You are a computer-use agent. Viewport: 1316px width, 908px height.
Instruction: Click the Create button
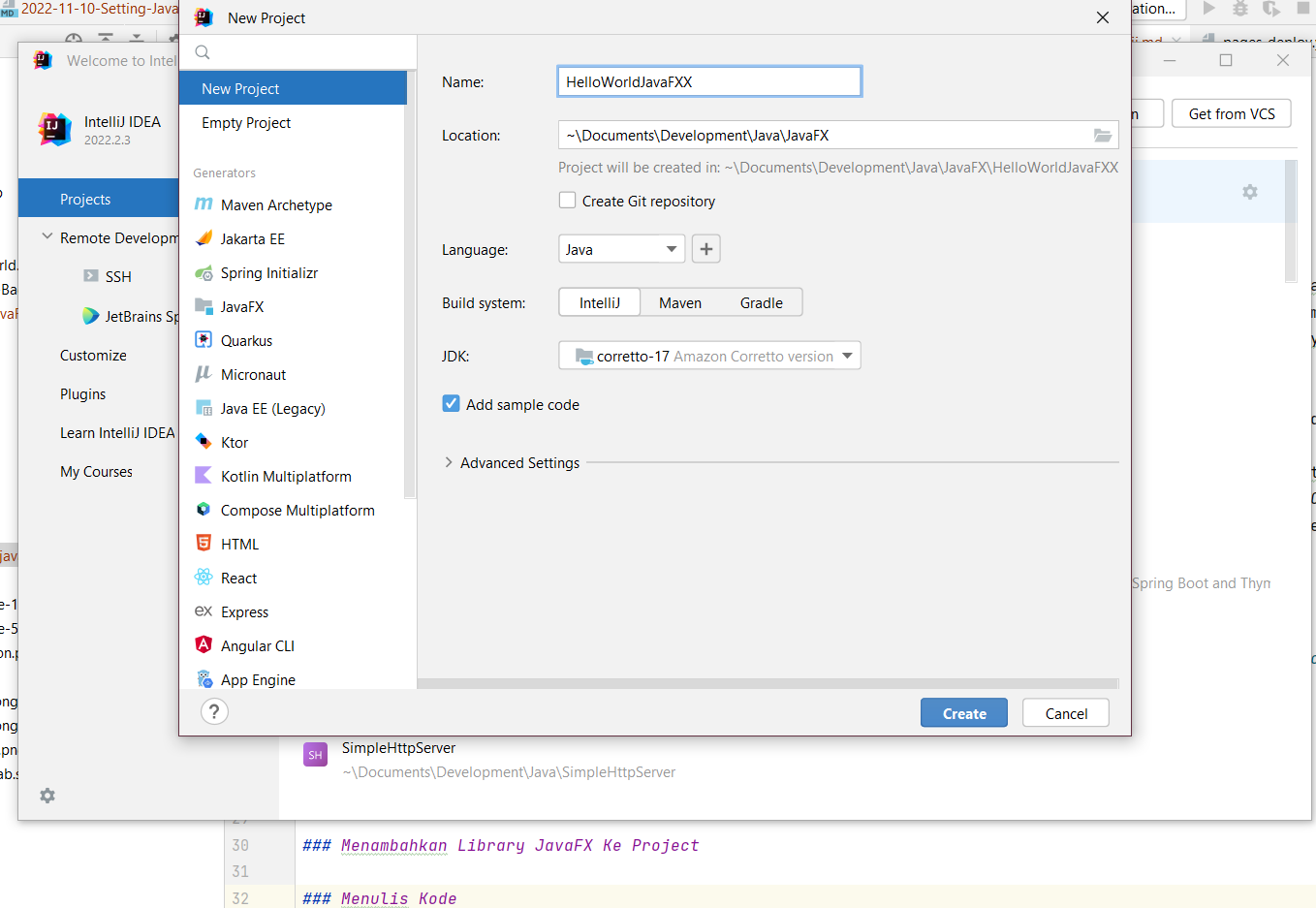pos(964,713)
